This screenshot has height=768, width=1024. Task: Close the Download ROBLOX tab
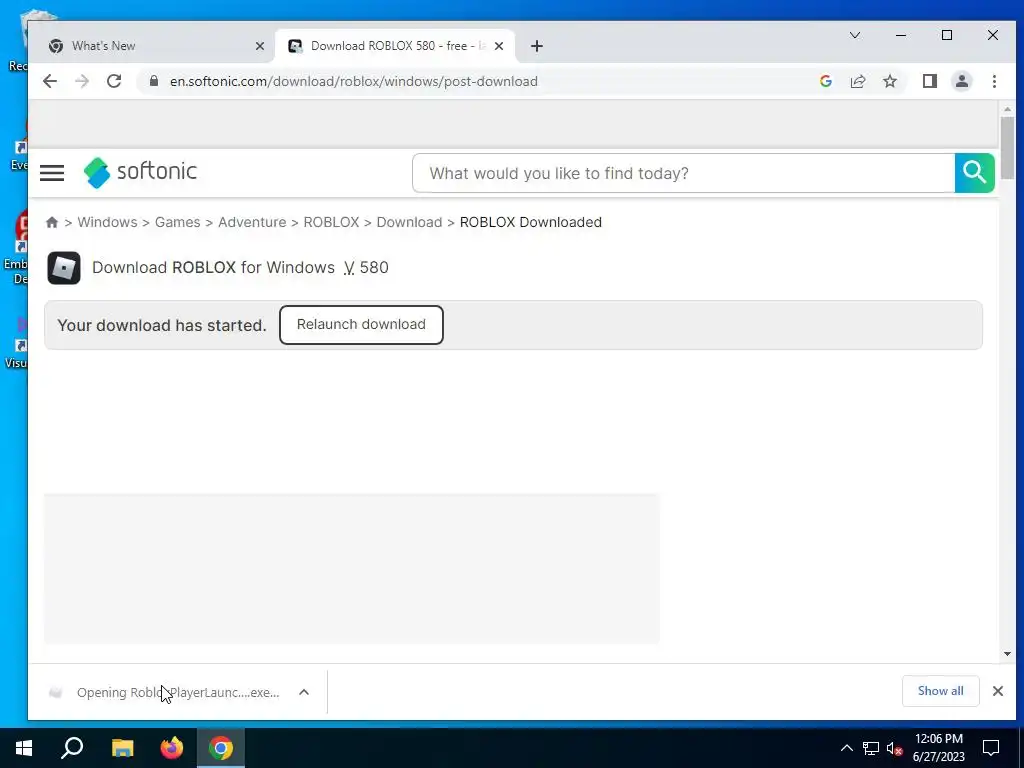point(499,46)
